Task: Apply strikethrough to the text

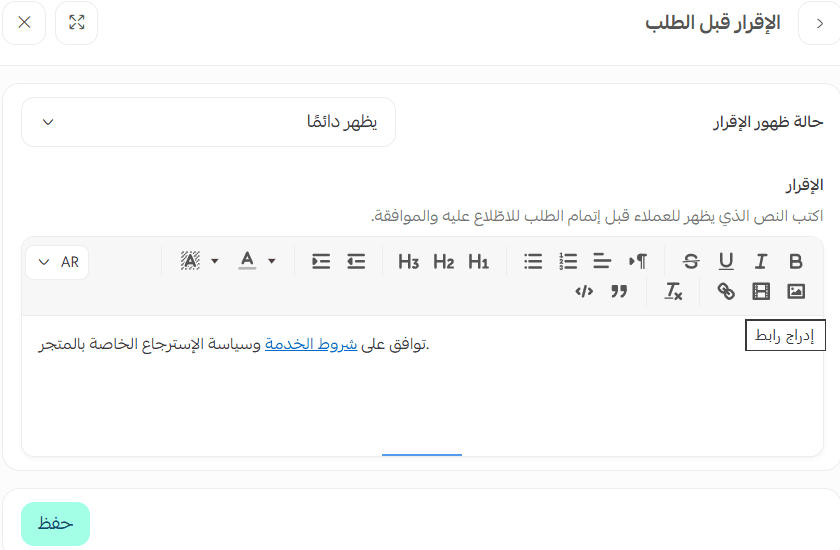Action: pos(691,262)
